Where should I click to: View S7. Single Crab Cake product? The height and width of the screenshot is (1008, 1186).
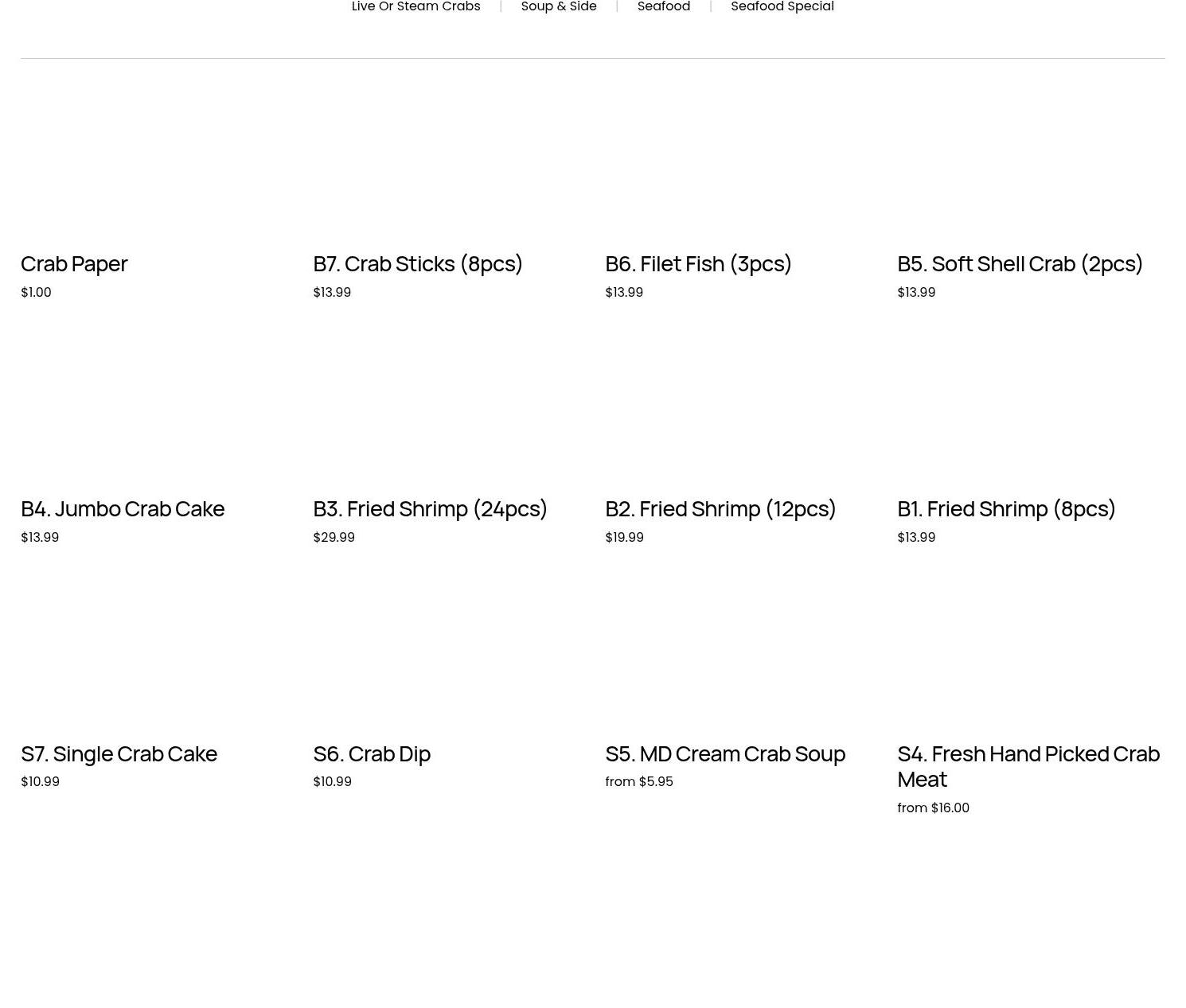pos(119,753)
